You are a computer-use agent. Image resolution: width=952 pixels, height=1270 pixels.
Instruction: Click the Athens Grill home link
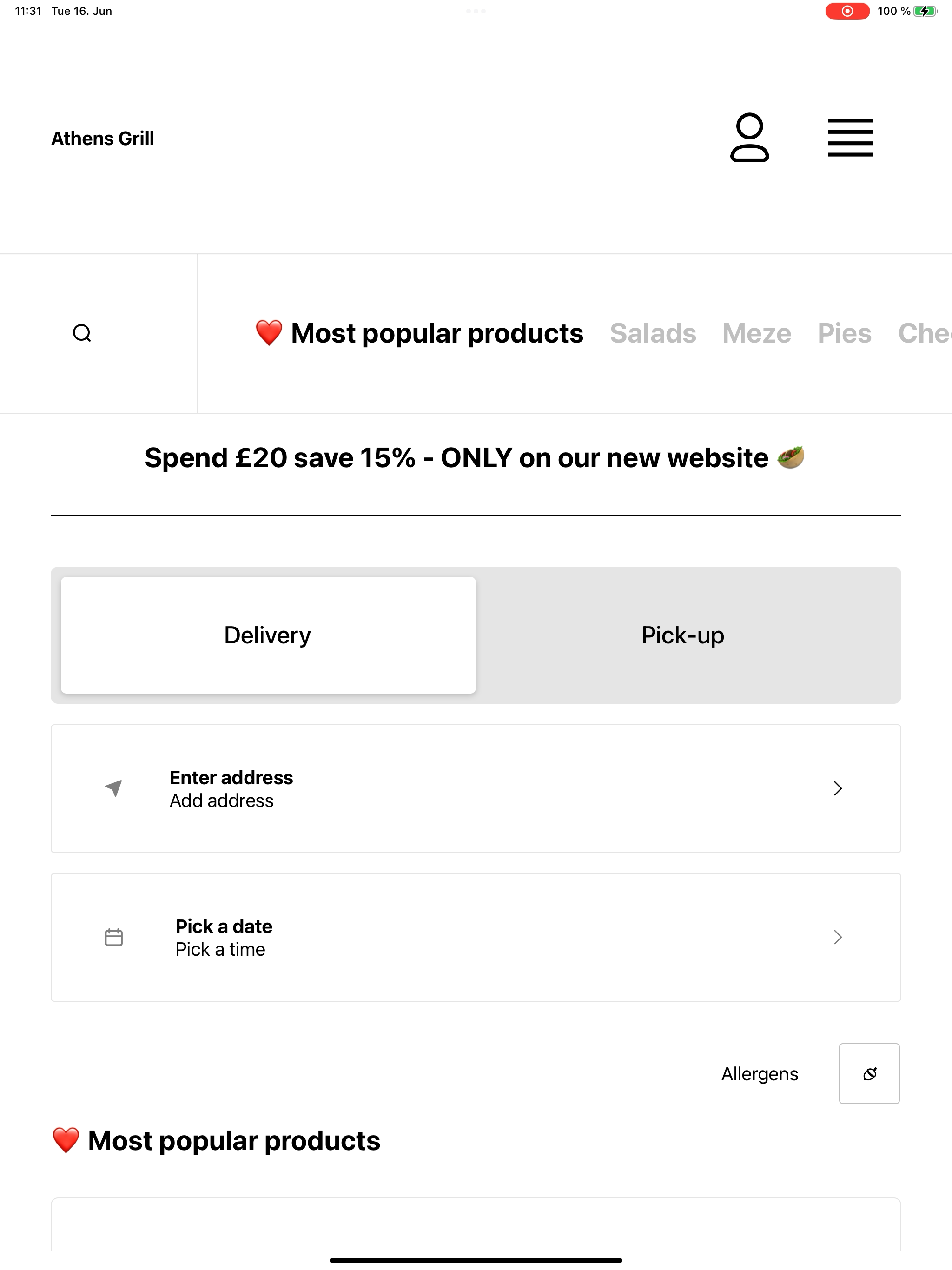(103, 139)
